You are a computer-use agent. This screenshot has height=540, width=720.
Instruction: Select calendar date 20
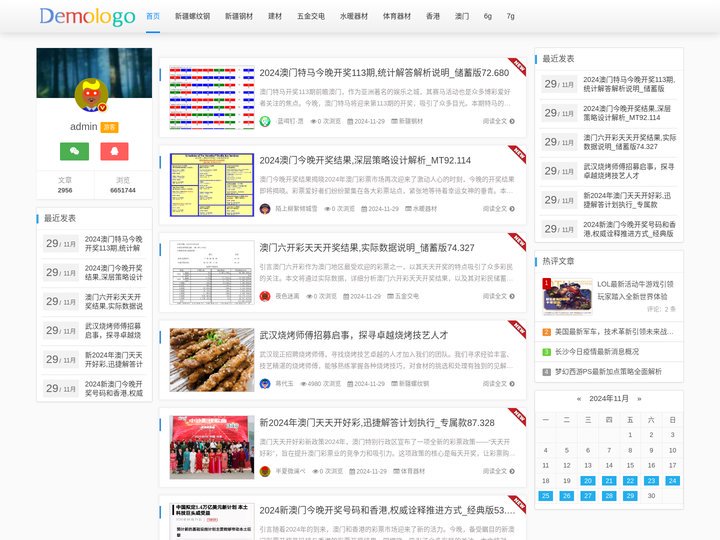[x=588, y=481]
